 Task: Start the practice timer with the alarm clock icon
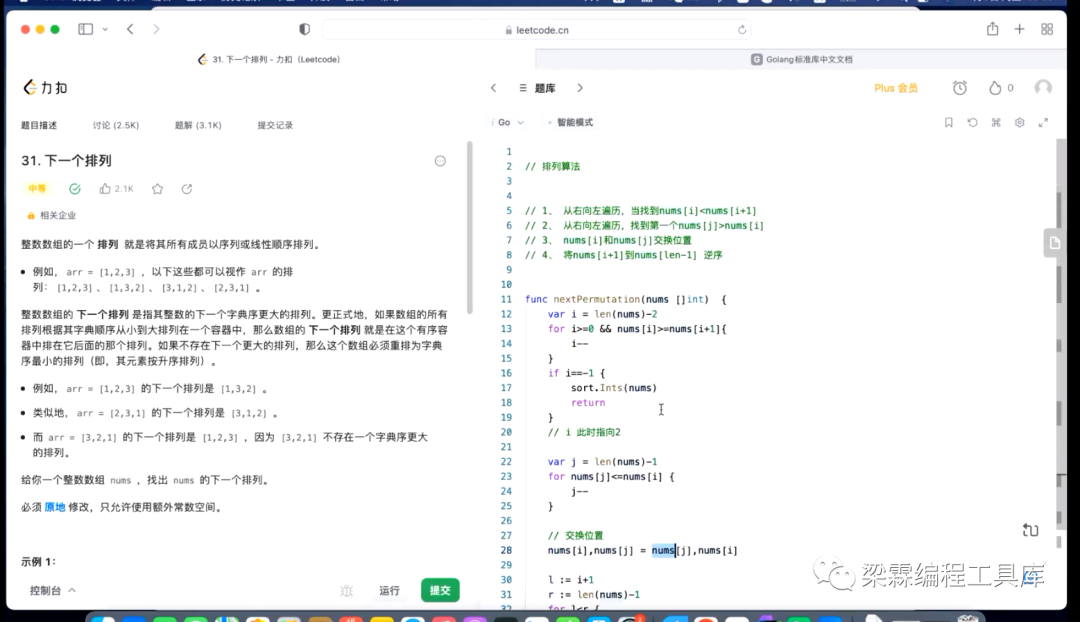[x=960, y=88]
